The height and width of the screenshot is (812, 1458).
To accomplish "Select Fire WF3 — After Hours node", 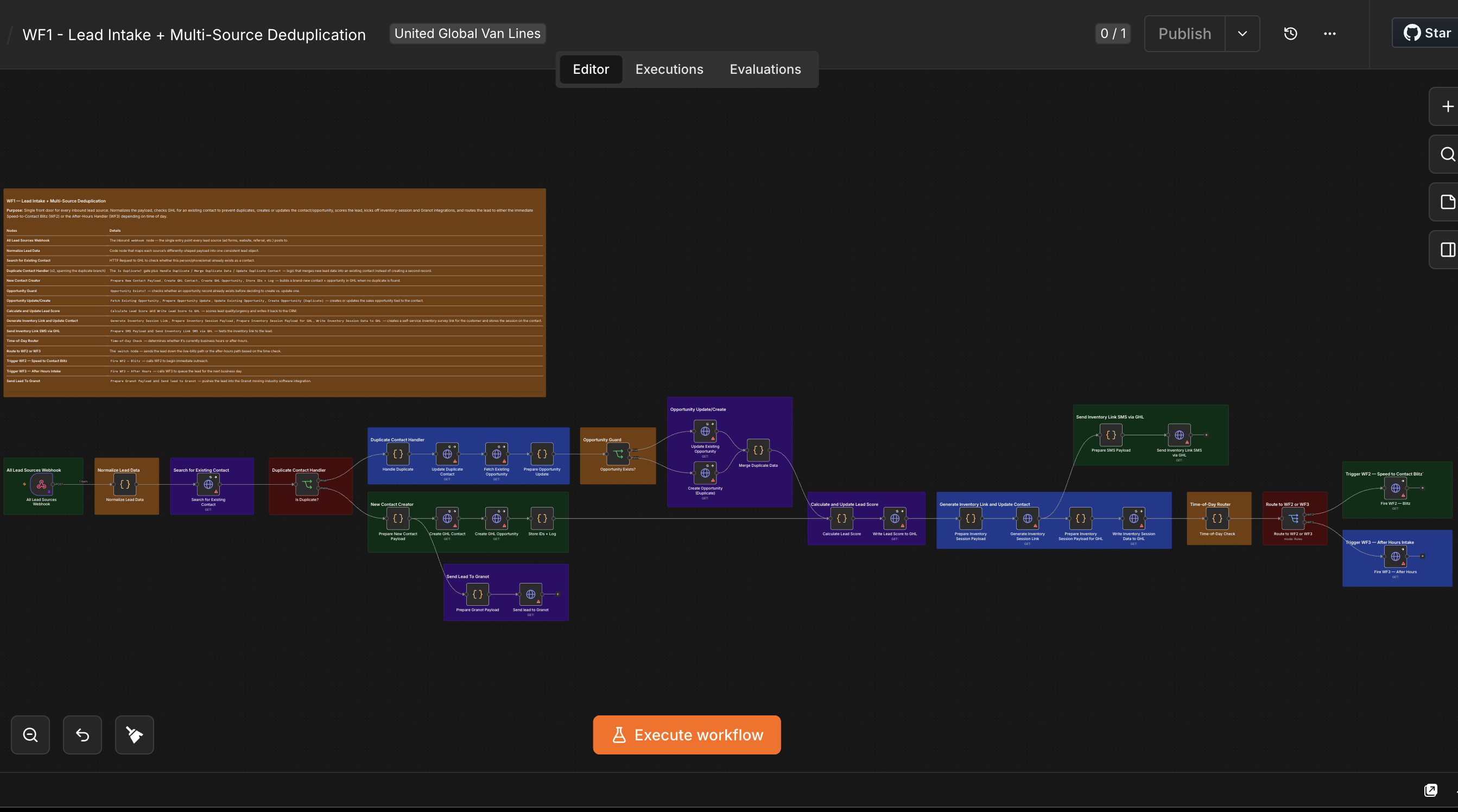I will point(1396,556).
